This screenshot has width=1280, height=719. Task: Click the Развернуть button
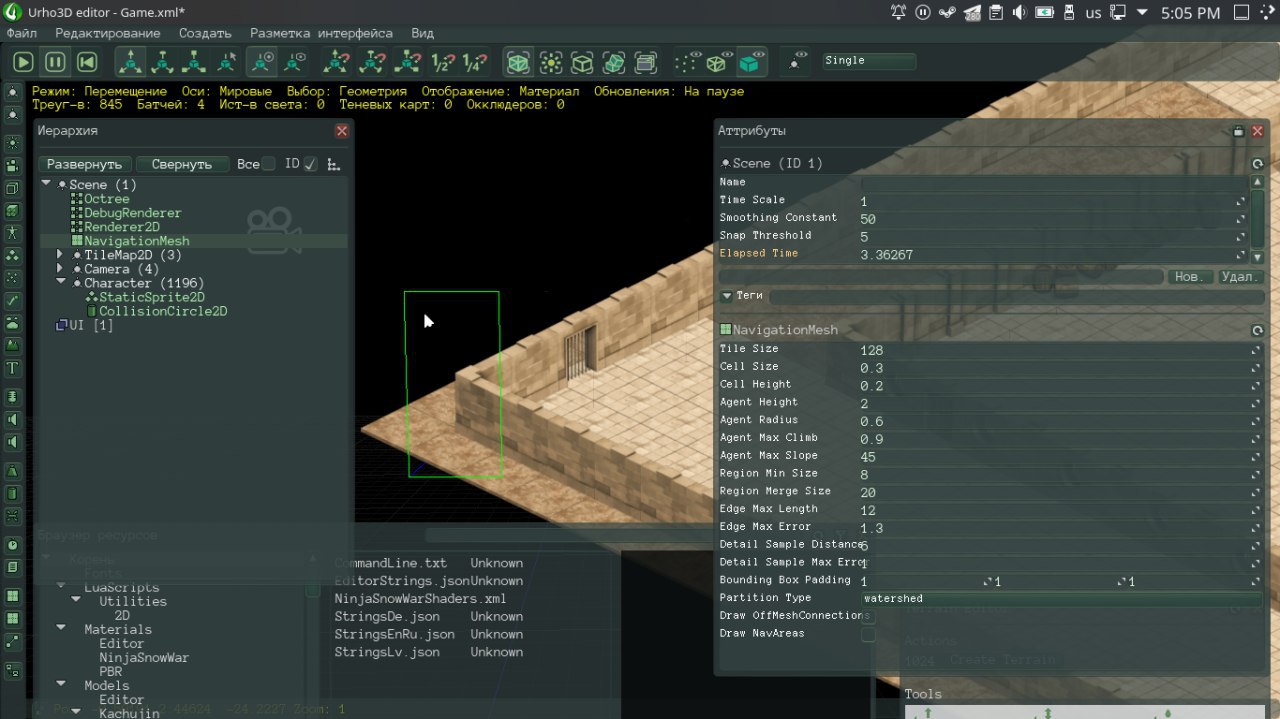(85, 164)
